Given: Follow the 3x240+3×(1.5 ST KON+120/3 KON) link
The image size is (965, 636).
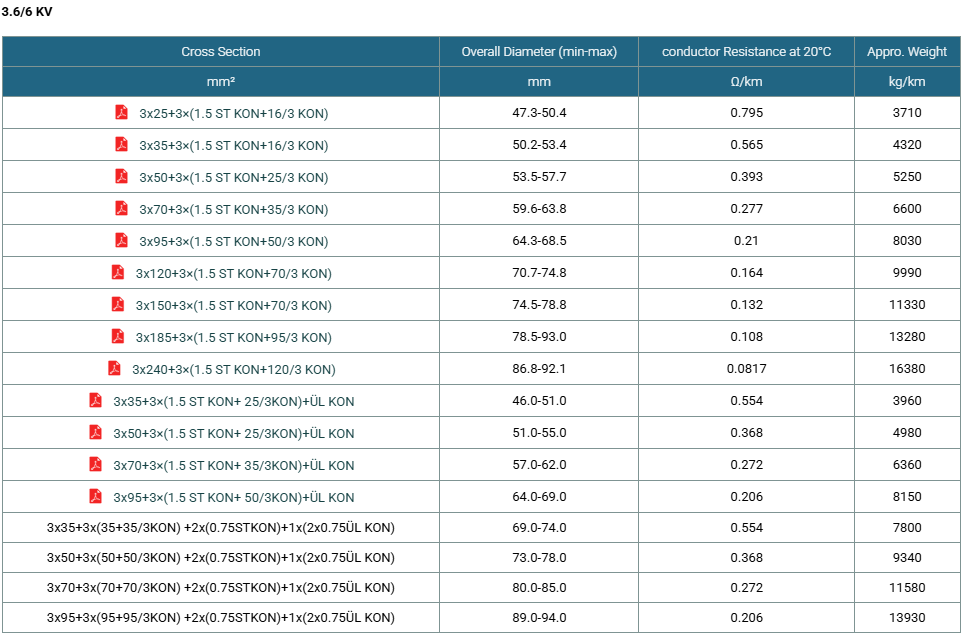Looking at the screenshot, I should click(x=234, y=369).
